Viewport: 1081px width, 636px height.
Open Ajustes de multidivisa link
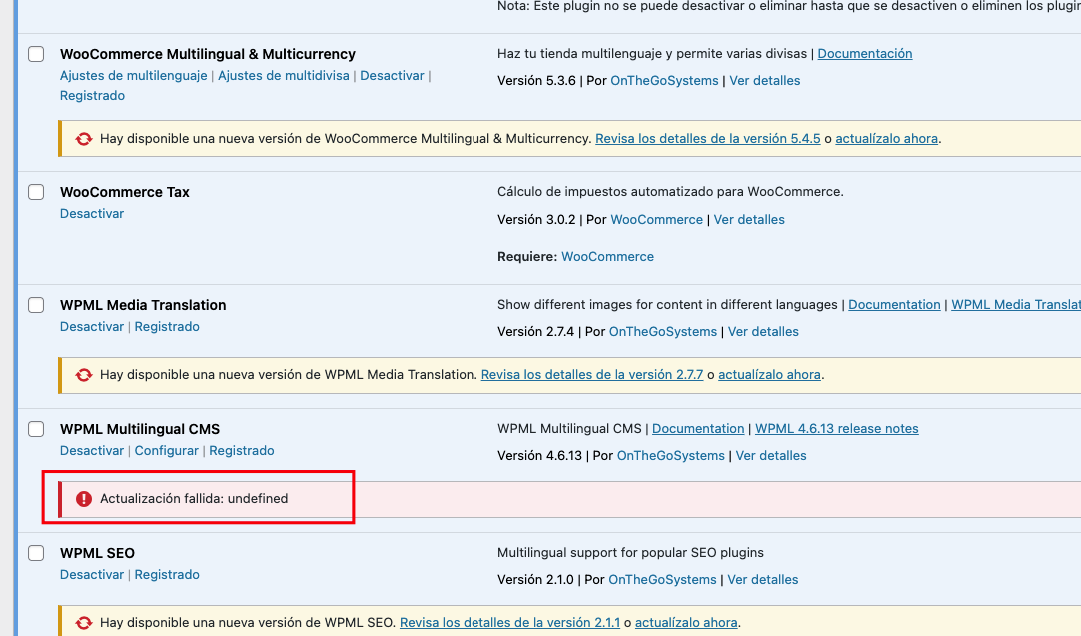click(x=284, y=76)
